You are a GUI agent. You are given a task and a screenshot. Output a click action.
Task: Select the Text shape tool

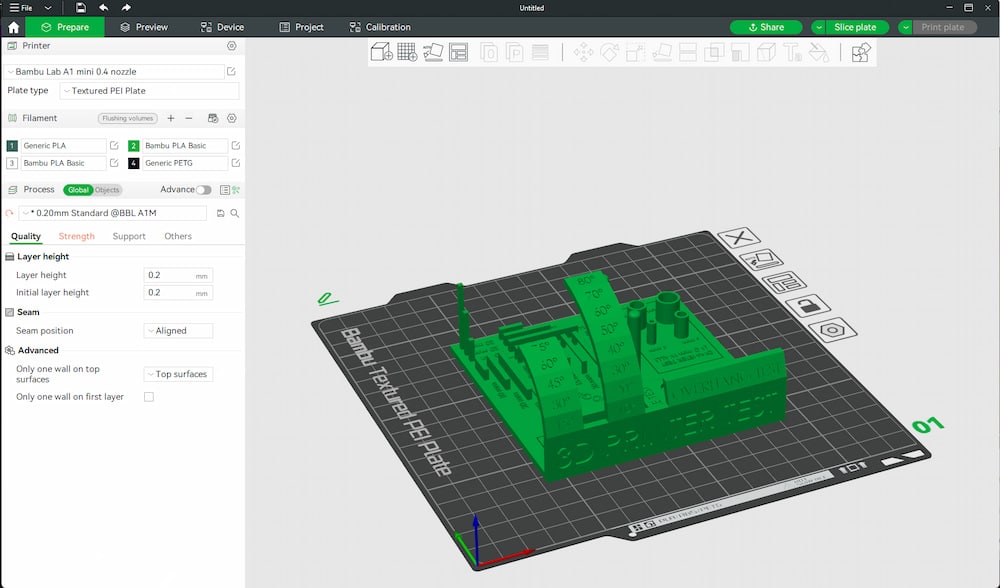[x=793, y=52]
